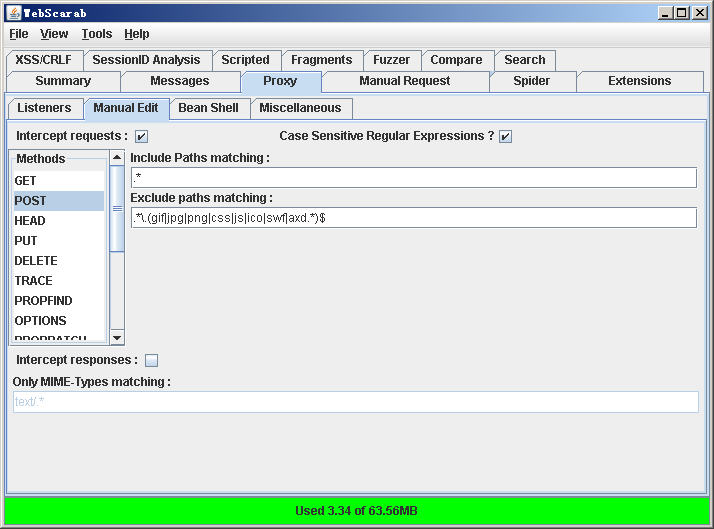Enable the Intercept responses checkbox
The height and width of the screenshot is (529, 714).
151,361
